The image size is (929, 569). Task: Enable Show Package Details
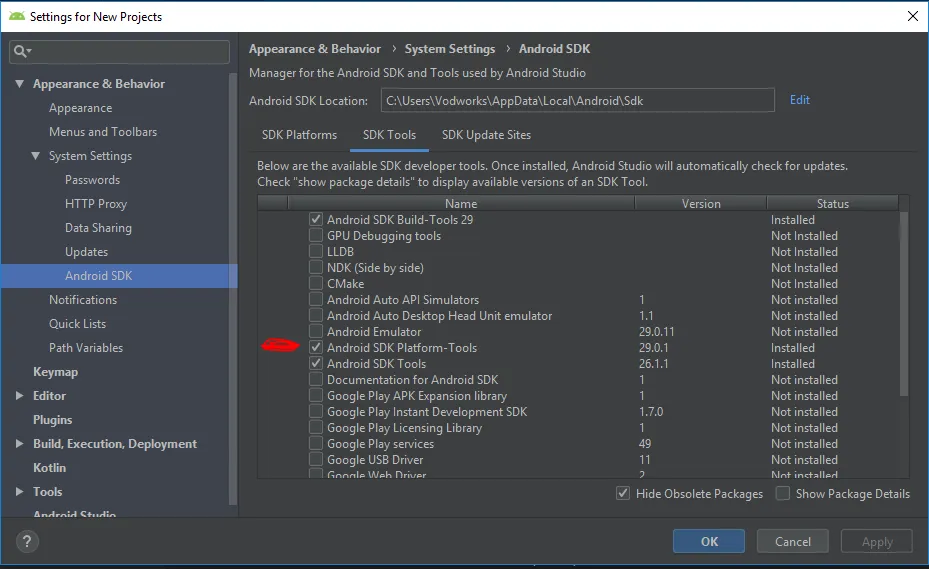click(783, 493)
